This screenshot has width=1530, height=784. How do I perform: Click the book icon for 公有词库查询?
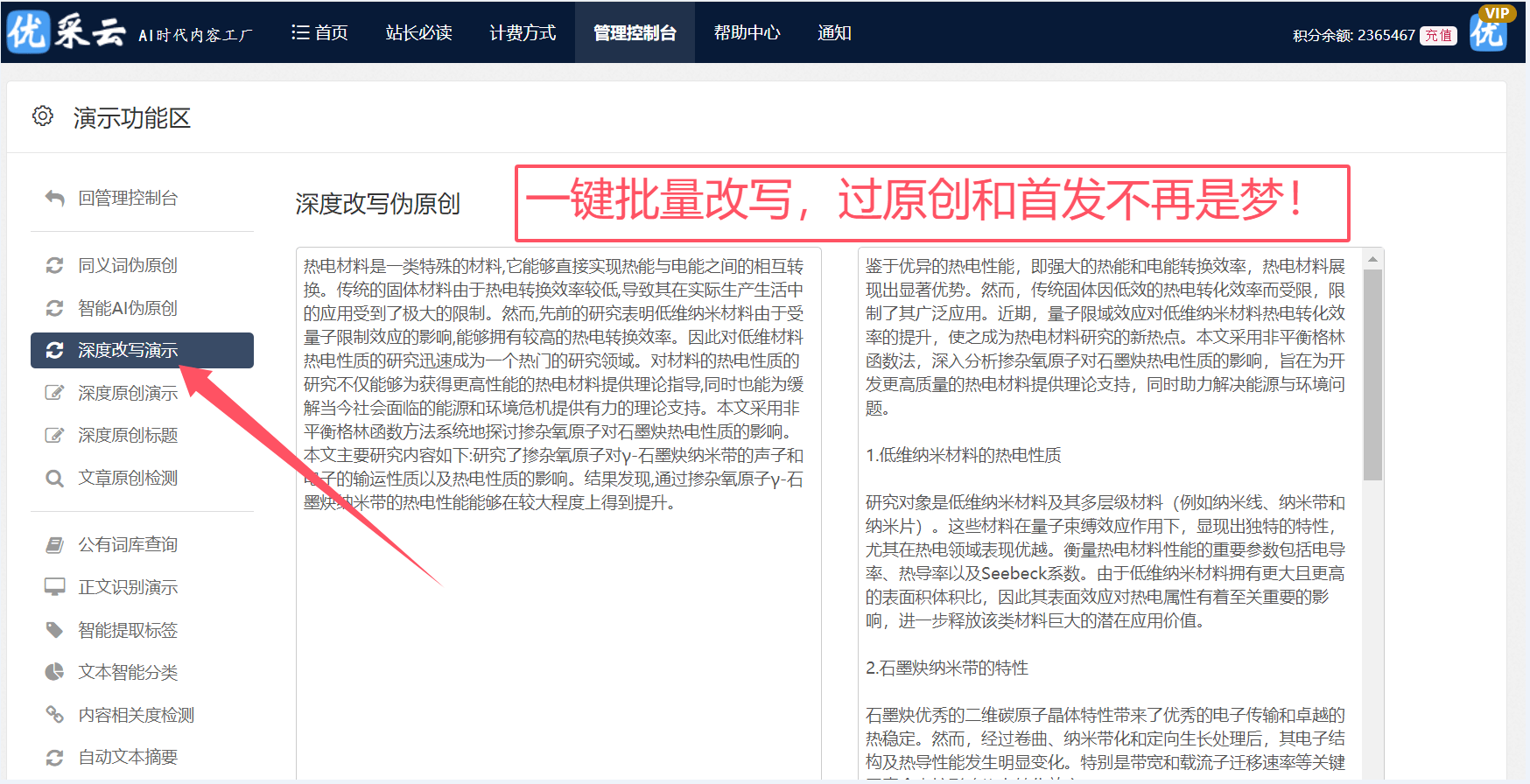tap(54, 545)
